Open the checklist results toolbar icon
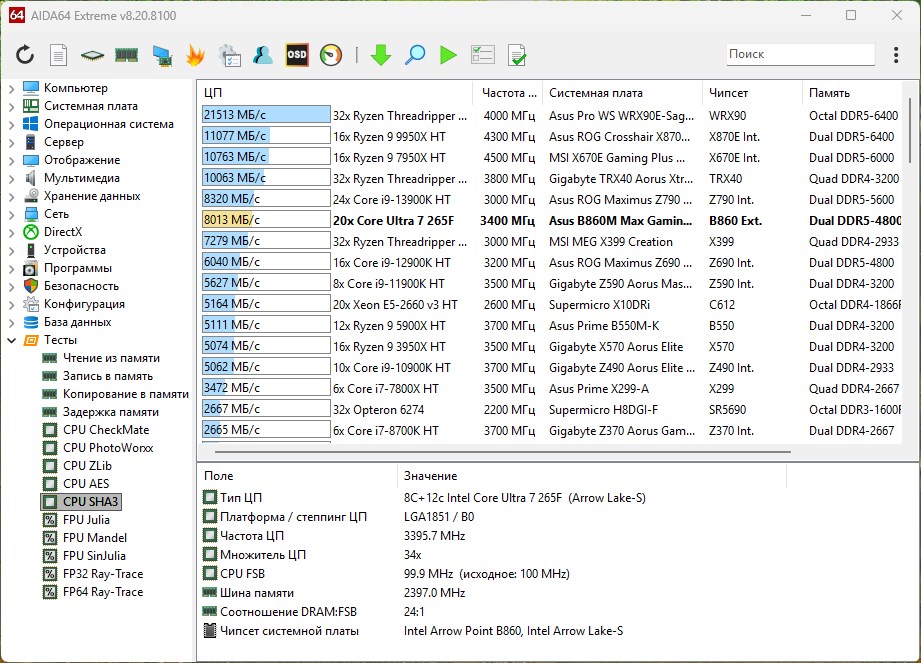This screenshot has height=663, width=921. [483, 55]
